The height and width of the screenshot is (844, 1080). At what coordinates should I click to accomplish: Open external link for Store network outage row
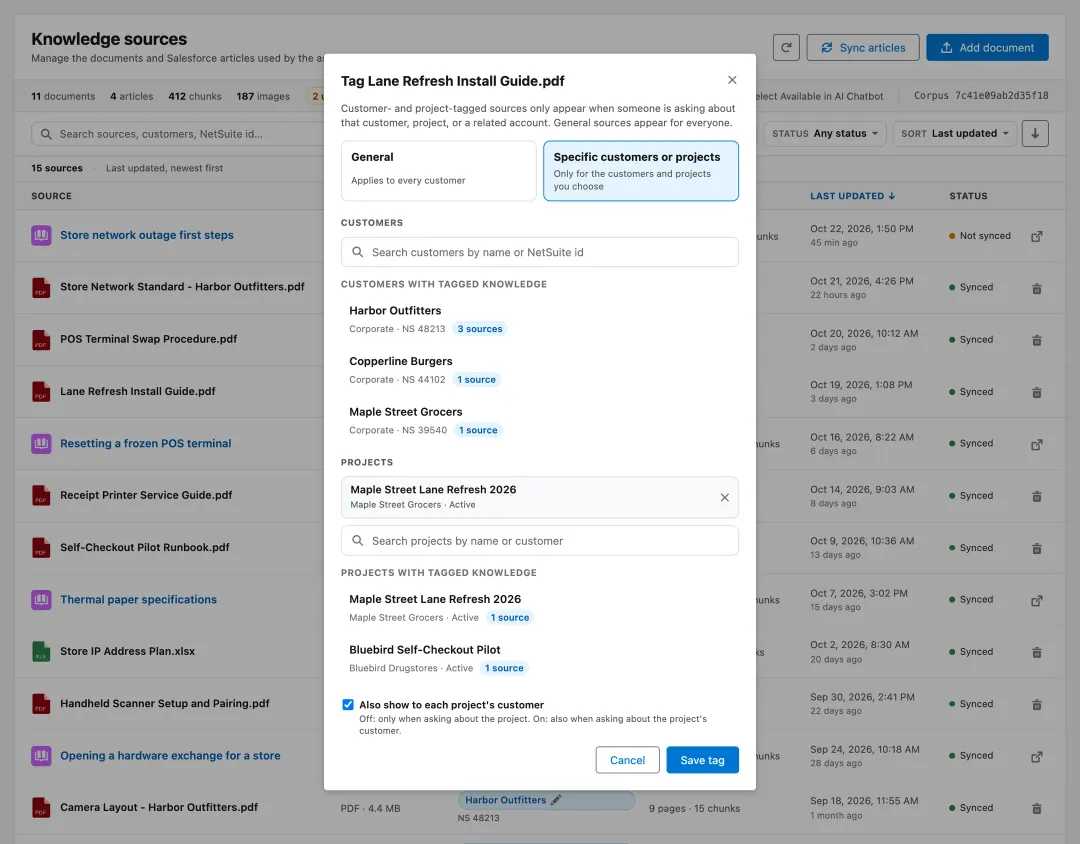click(1036, 236)
